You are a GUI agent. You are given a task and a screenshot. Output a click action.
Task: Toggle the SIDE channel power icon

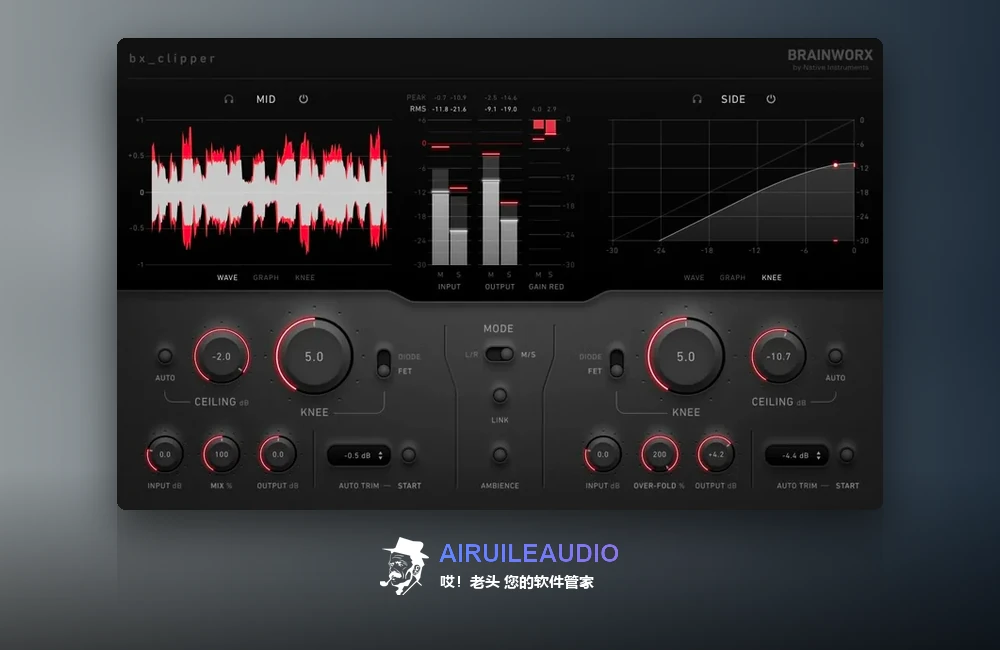point(771,99)
